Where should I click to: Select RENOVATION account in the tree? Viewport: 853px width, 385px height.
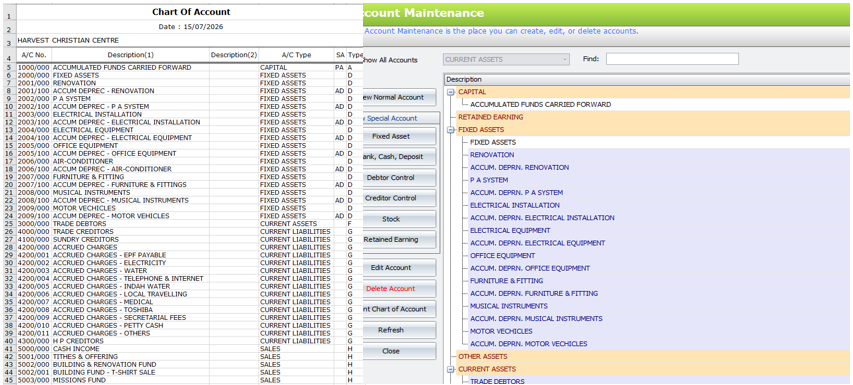492,155
